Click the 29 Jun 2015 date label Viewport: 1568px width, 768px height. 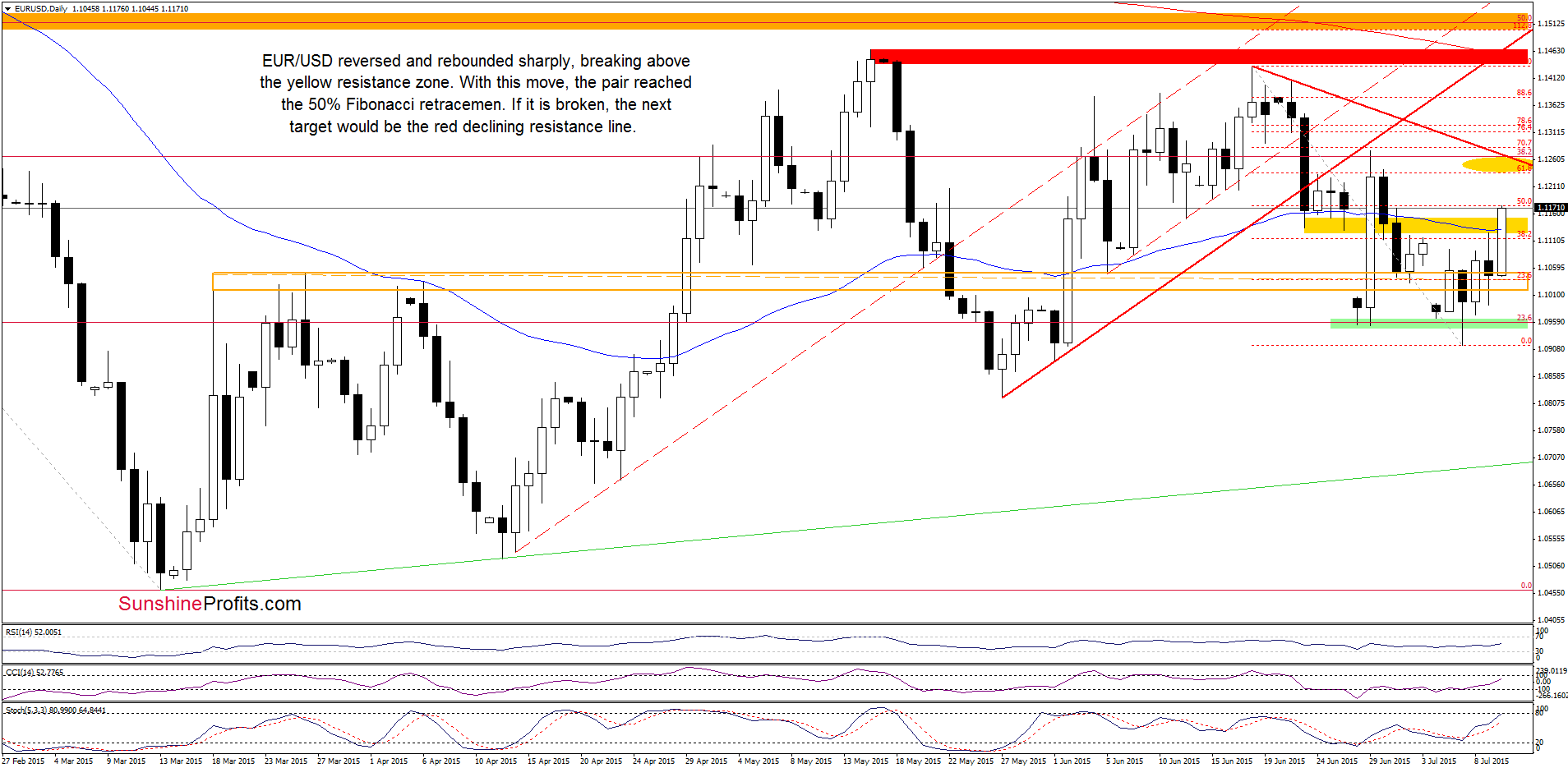pos(1390,761)
